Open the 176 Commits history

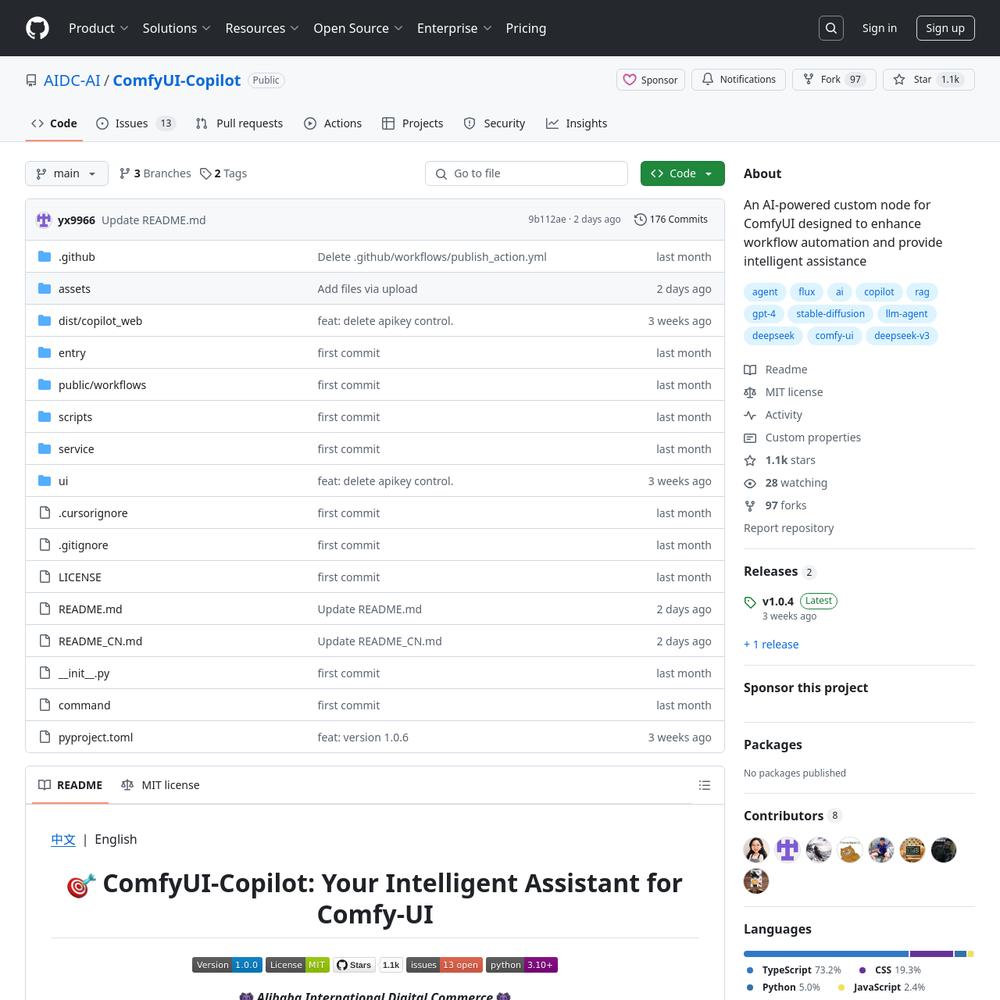(670, 219)
